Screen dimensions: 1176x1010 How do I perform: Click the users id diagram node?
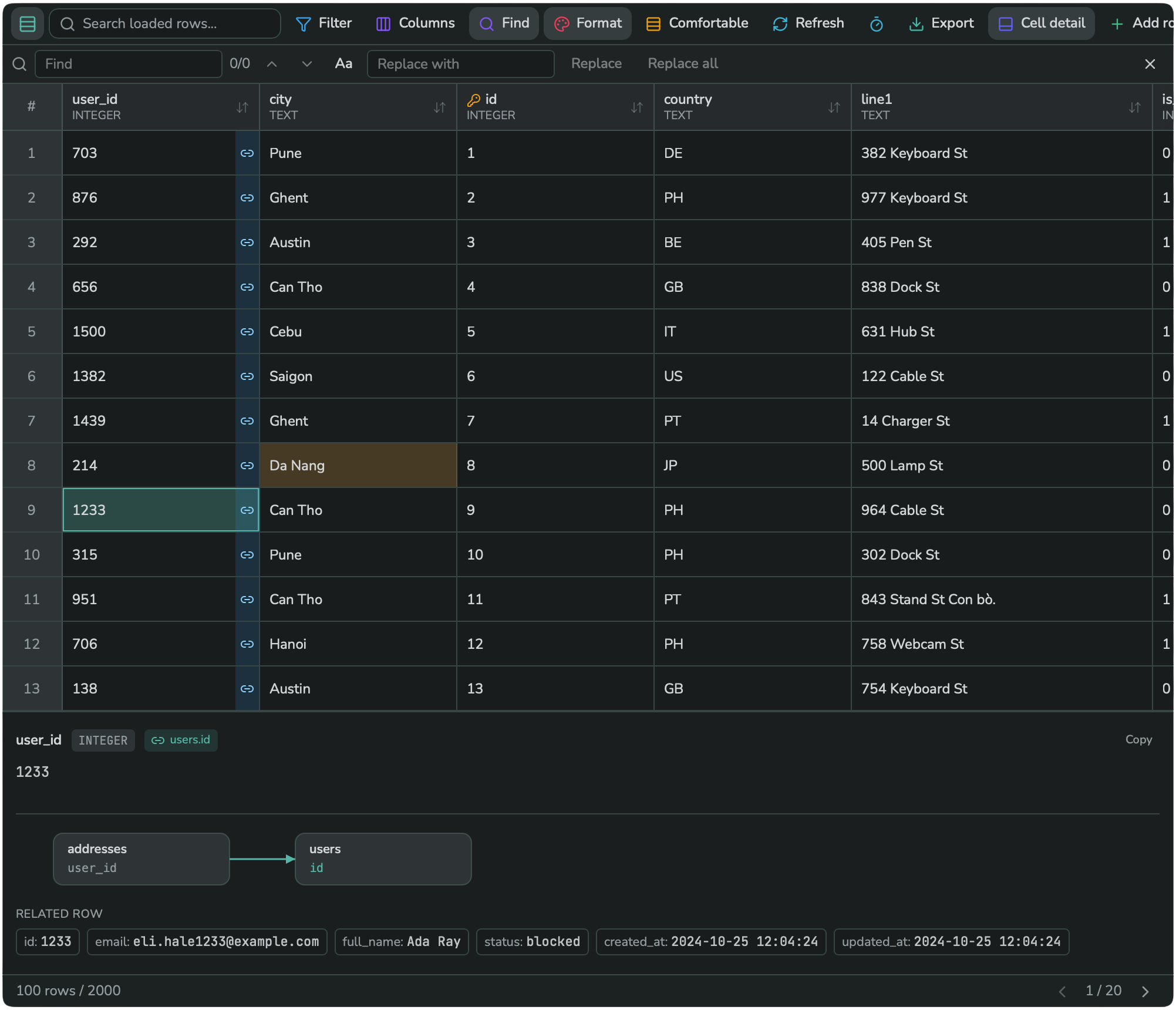pos(383,859)
